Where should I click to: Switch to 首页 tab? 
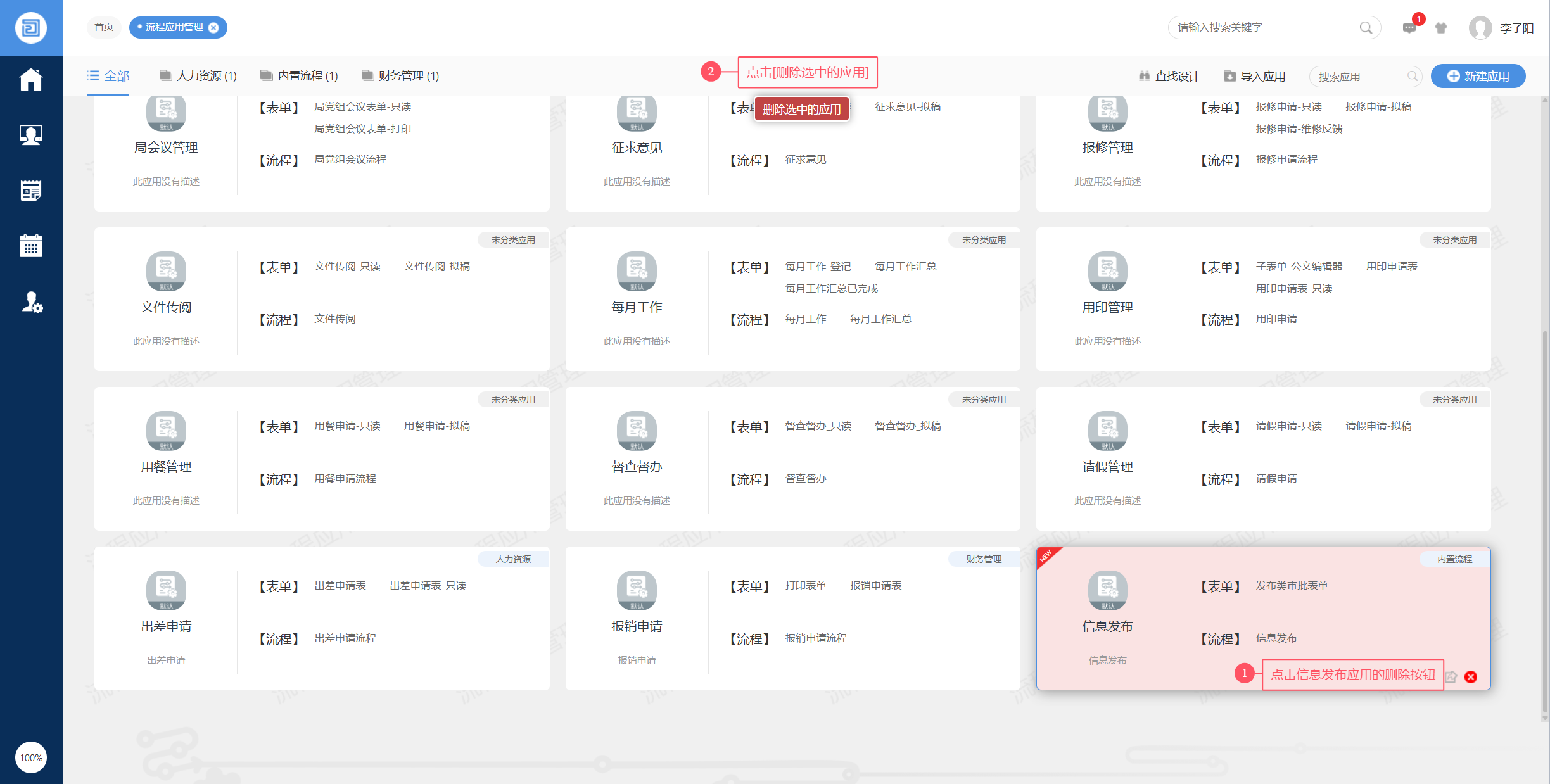click(104, 27)
